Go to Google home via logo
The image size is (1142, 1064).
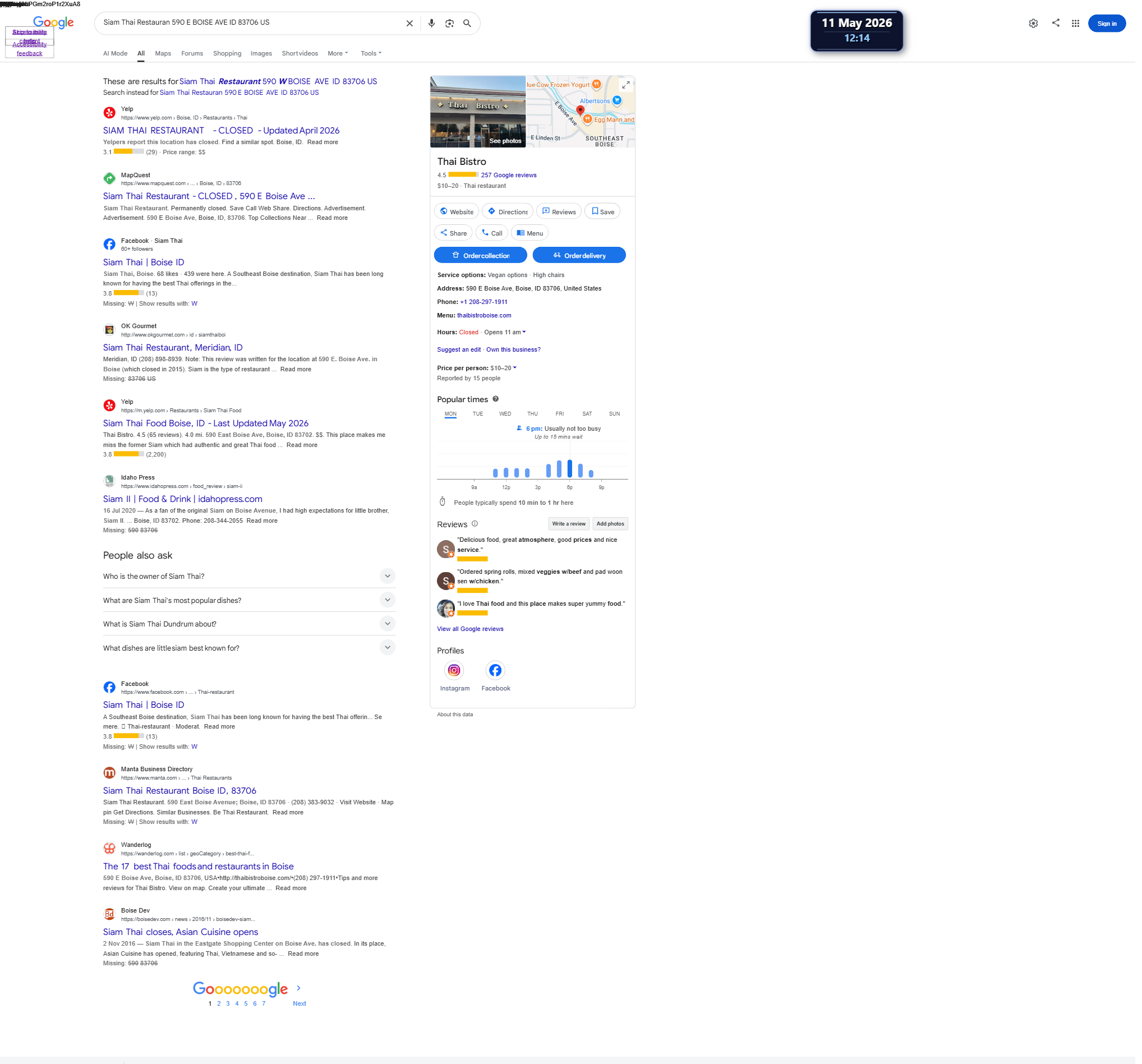54,23
